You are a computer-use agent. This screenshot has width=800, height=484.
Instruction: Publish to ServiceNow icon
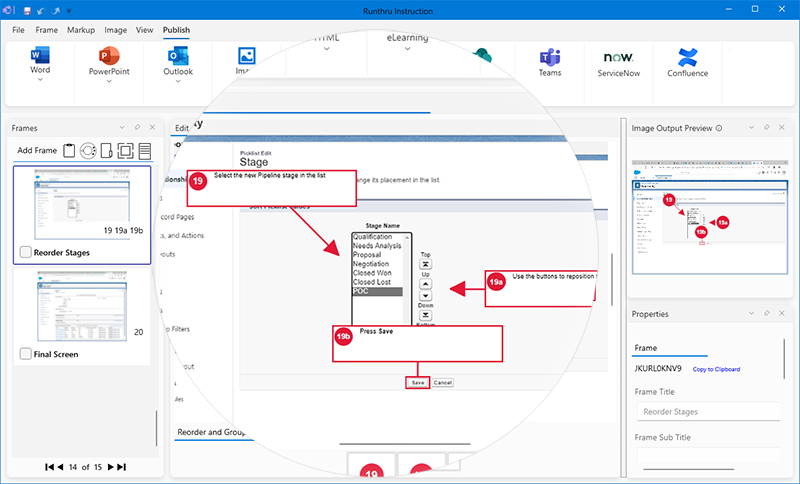pos(618,57)
